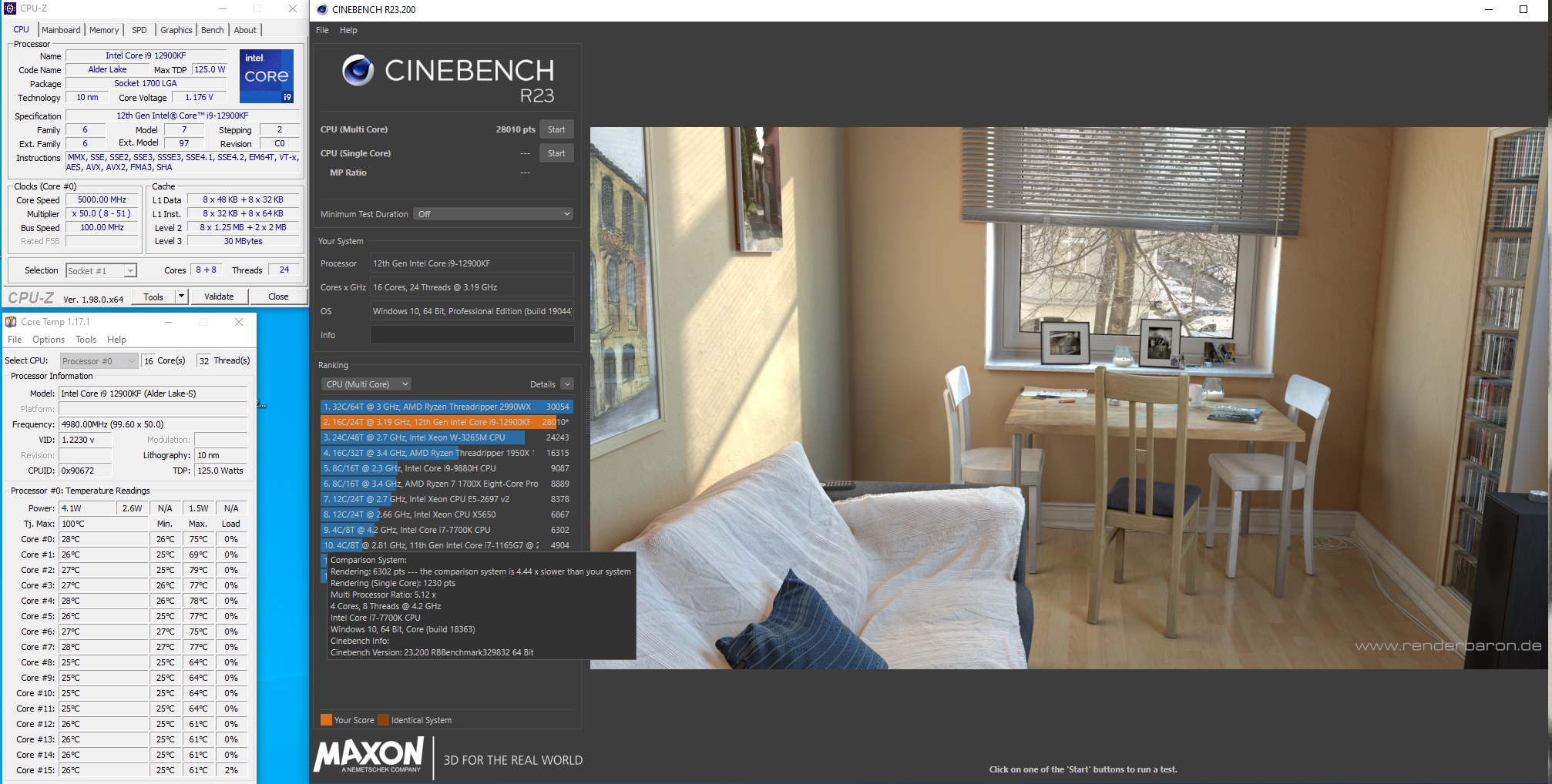The image size is (1552, 784).
Task: Open the Processor #0 dropdown in Core Temp
Action: click(x=99, y=360)
